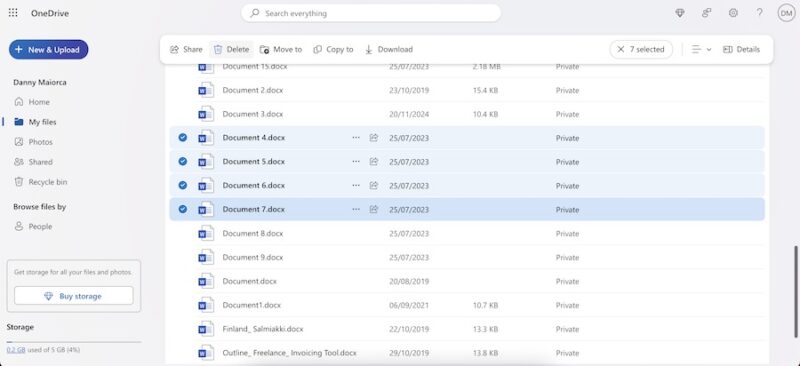Open the DM account avatar
The height and width of the screenshot is (366, 800).
786,13
